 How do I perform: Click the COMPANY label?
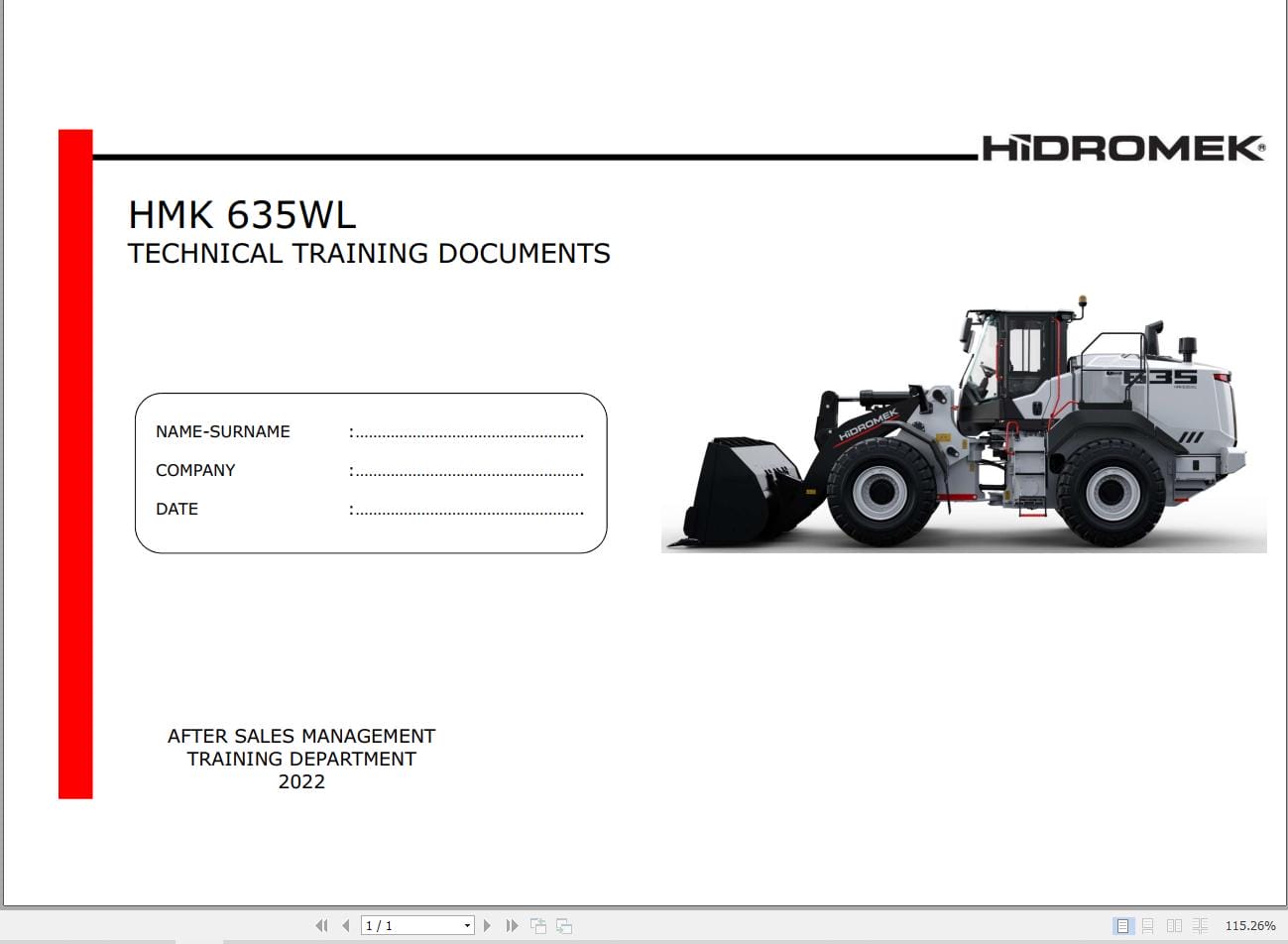coord(195,470)
